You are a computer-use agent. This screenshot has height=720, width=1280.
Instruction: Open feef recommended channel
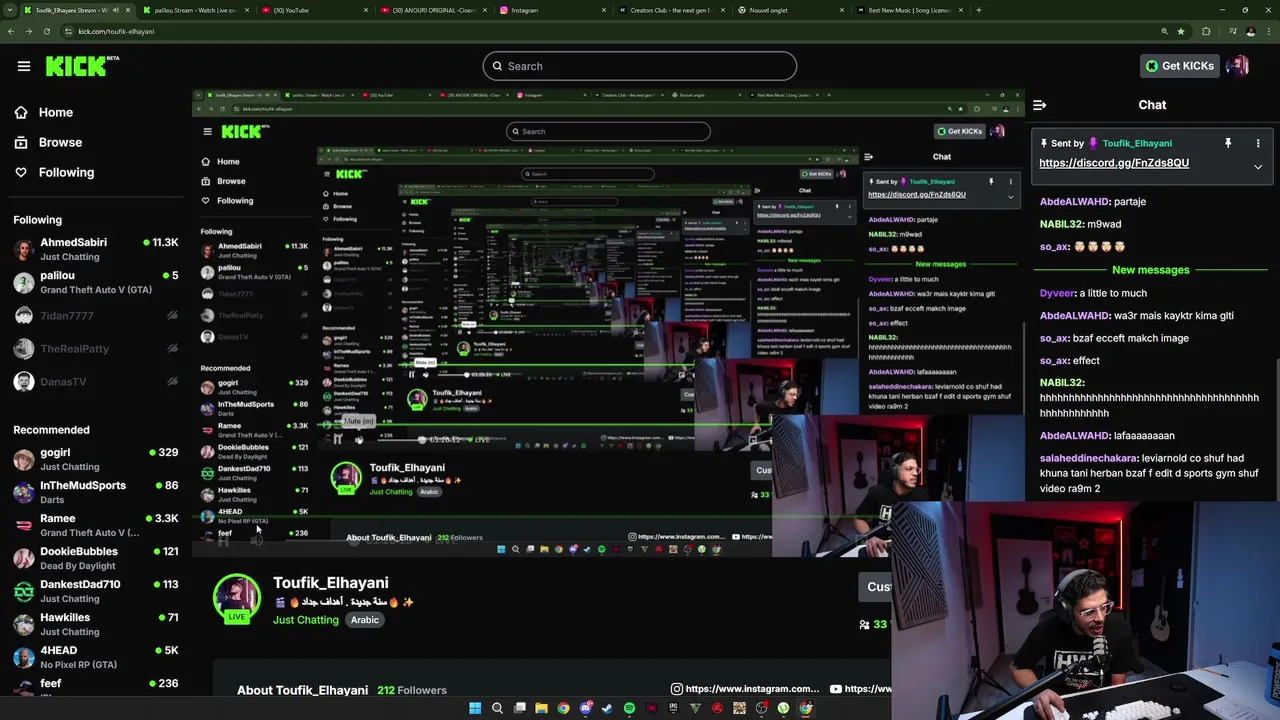coord(97,686)
